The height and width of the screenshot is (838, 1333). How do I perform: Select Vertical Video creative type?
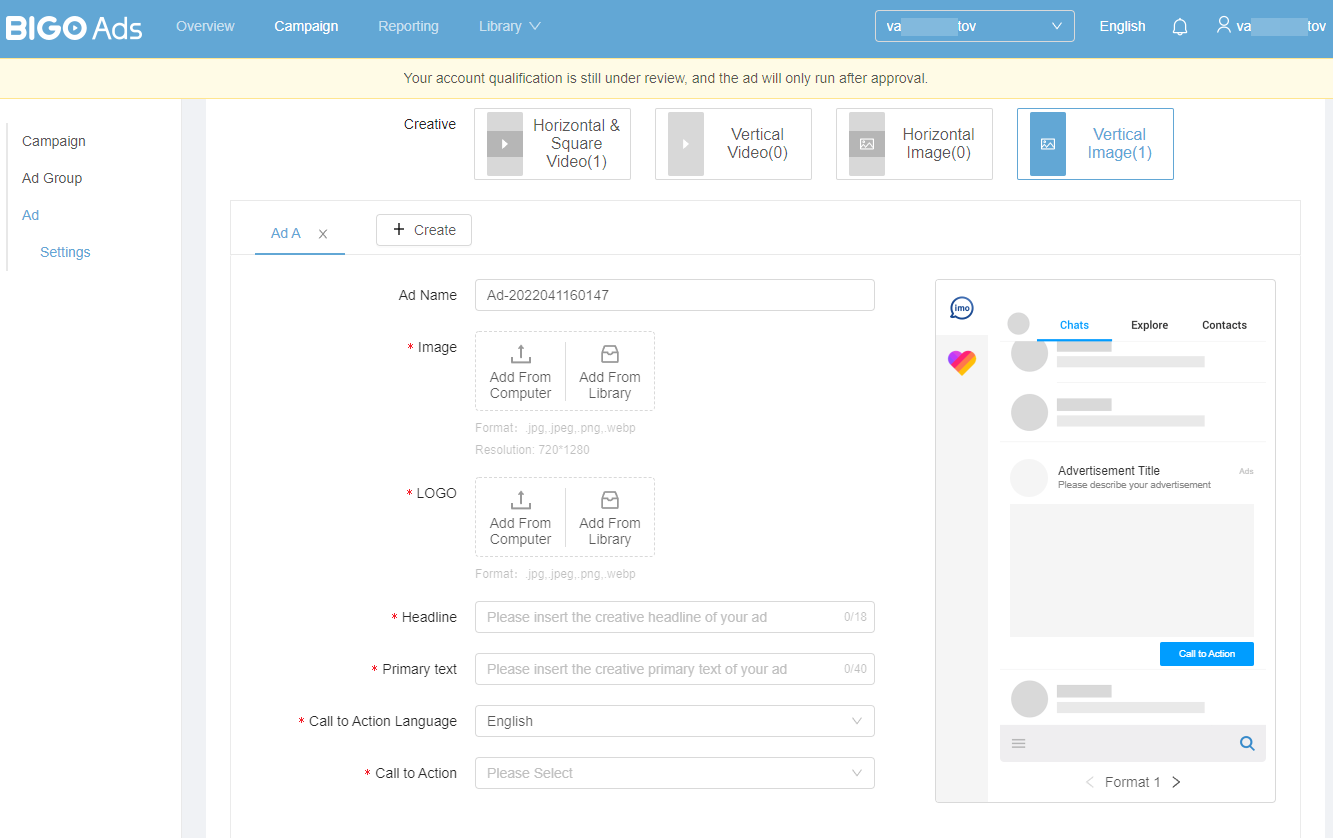point(733,144)
